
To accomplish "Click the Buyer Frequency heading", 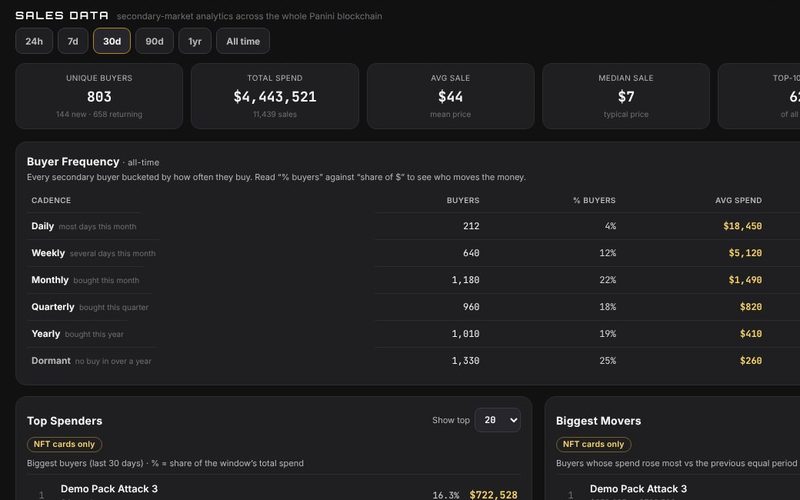I will 73,162.
